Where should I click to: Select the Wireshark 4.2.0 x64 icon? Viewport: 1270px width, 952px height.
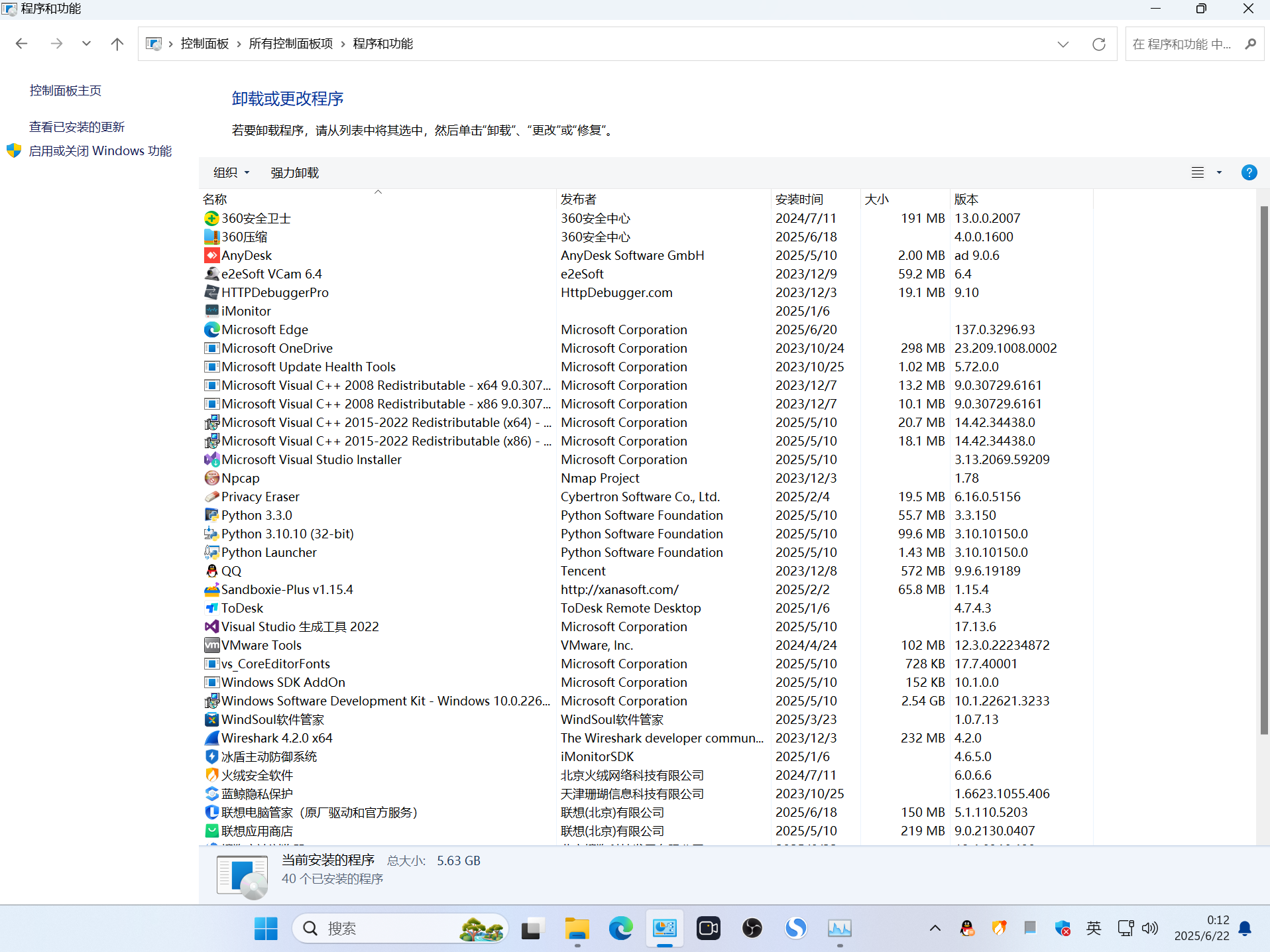coord(211,738)
